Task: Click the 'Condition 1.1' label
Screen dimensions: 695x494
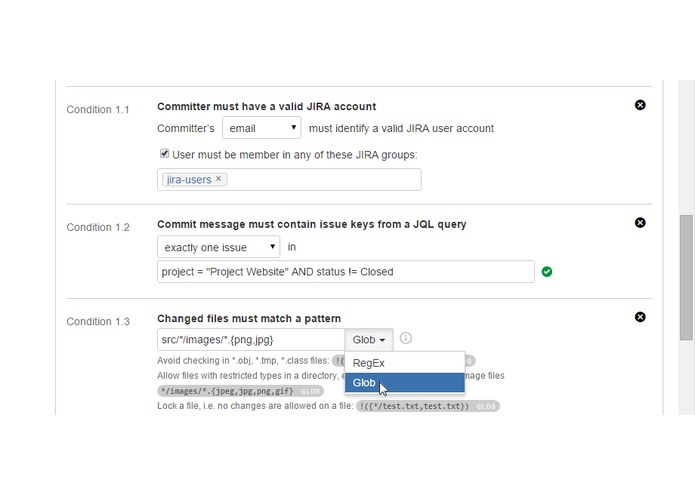Action: [98, 109]
